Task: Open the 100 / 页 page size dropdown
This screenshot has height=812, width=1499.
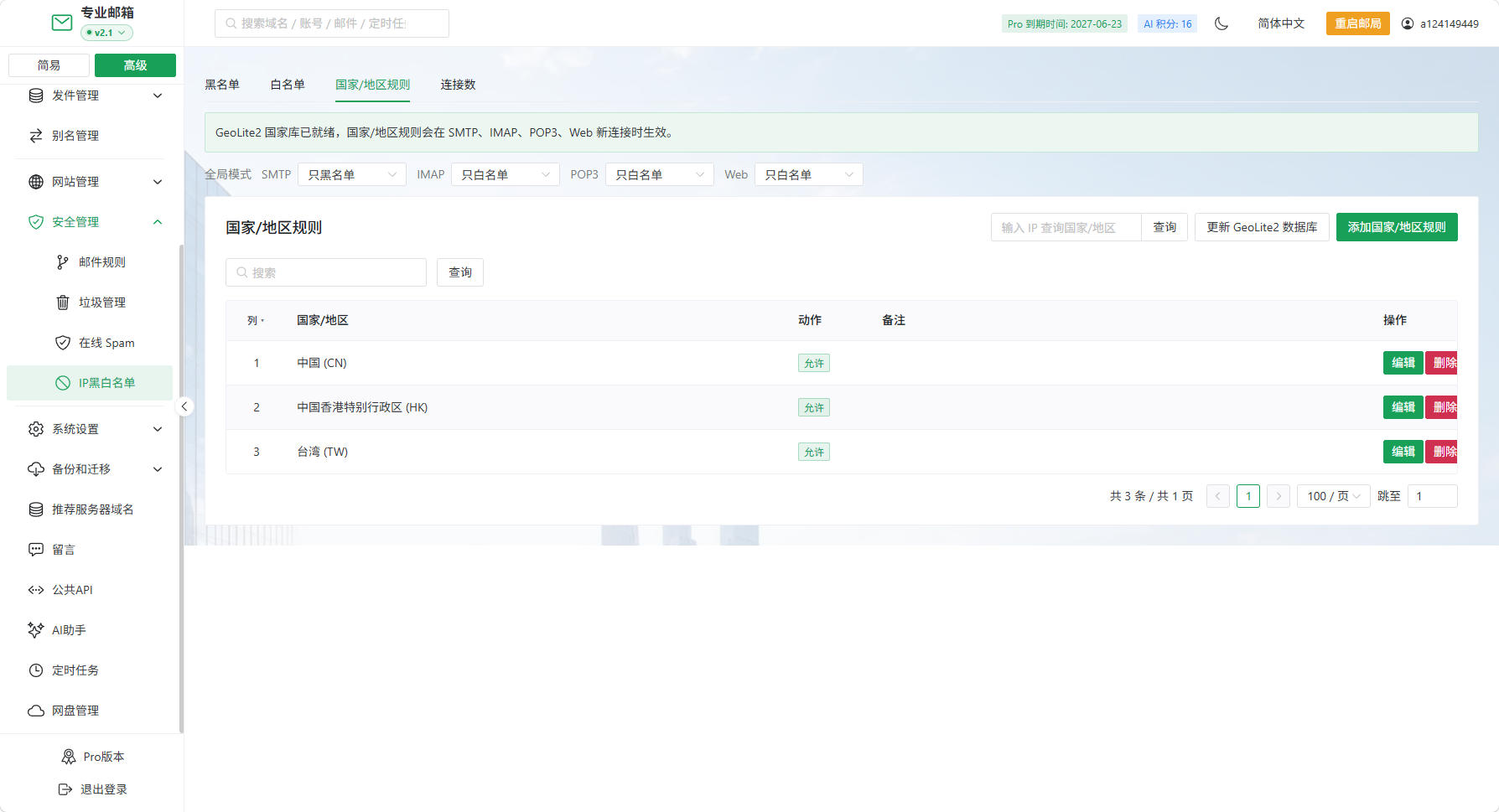Action: (x=1334, y=496)
